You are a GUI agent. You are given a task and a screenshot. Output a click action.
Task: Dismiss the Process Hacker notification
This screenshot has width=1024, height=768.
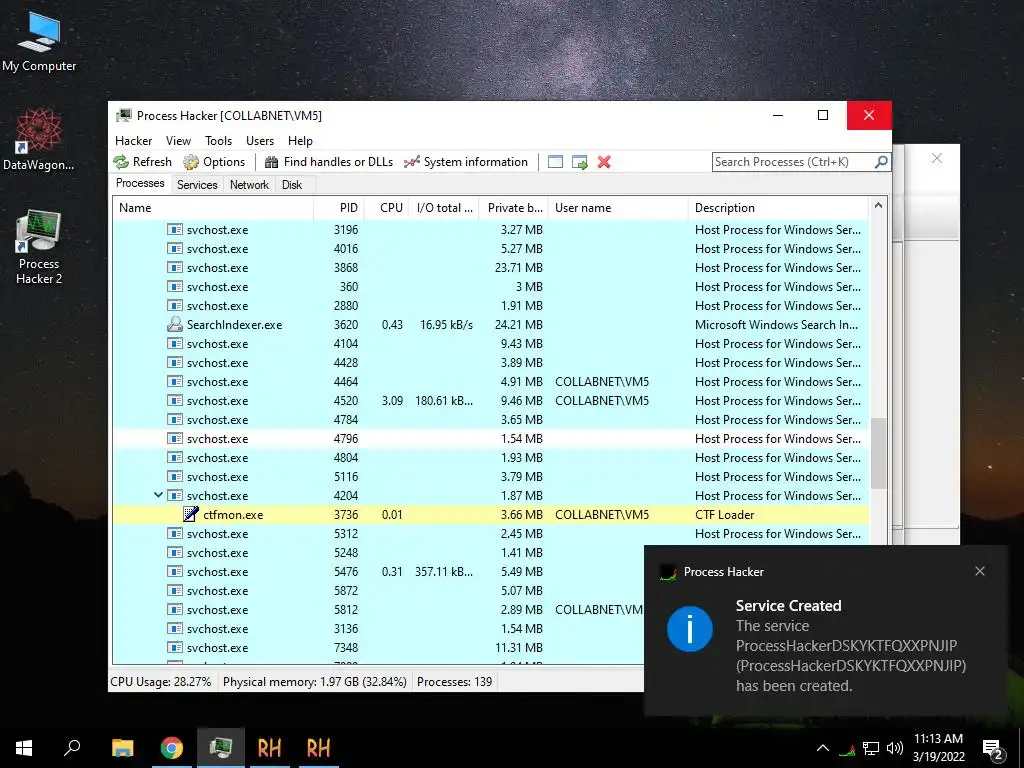tap(980, 571)
